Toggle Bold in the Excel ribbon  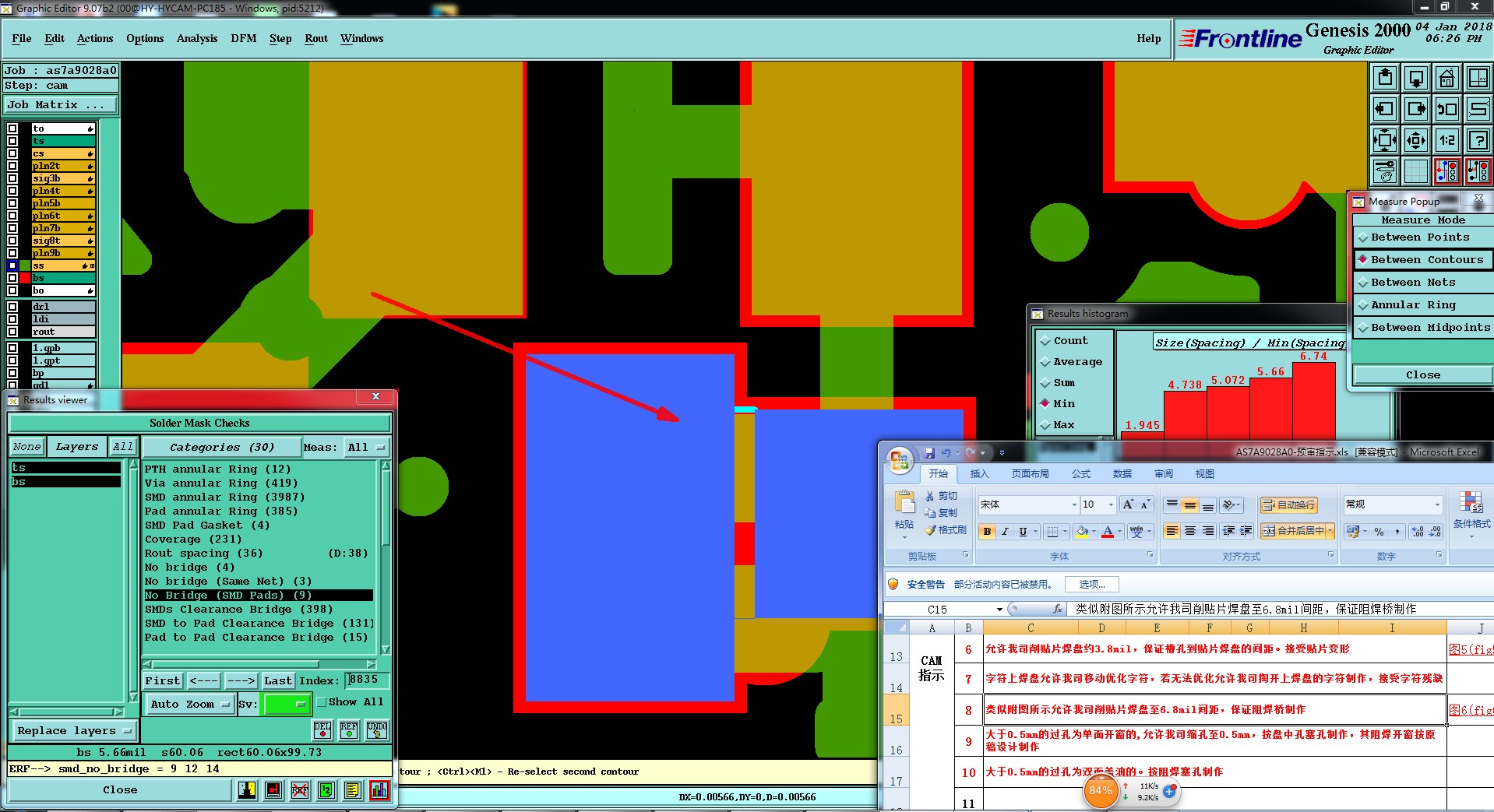[988, 531]
